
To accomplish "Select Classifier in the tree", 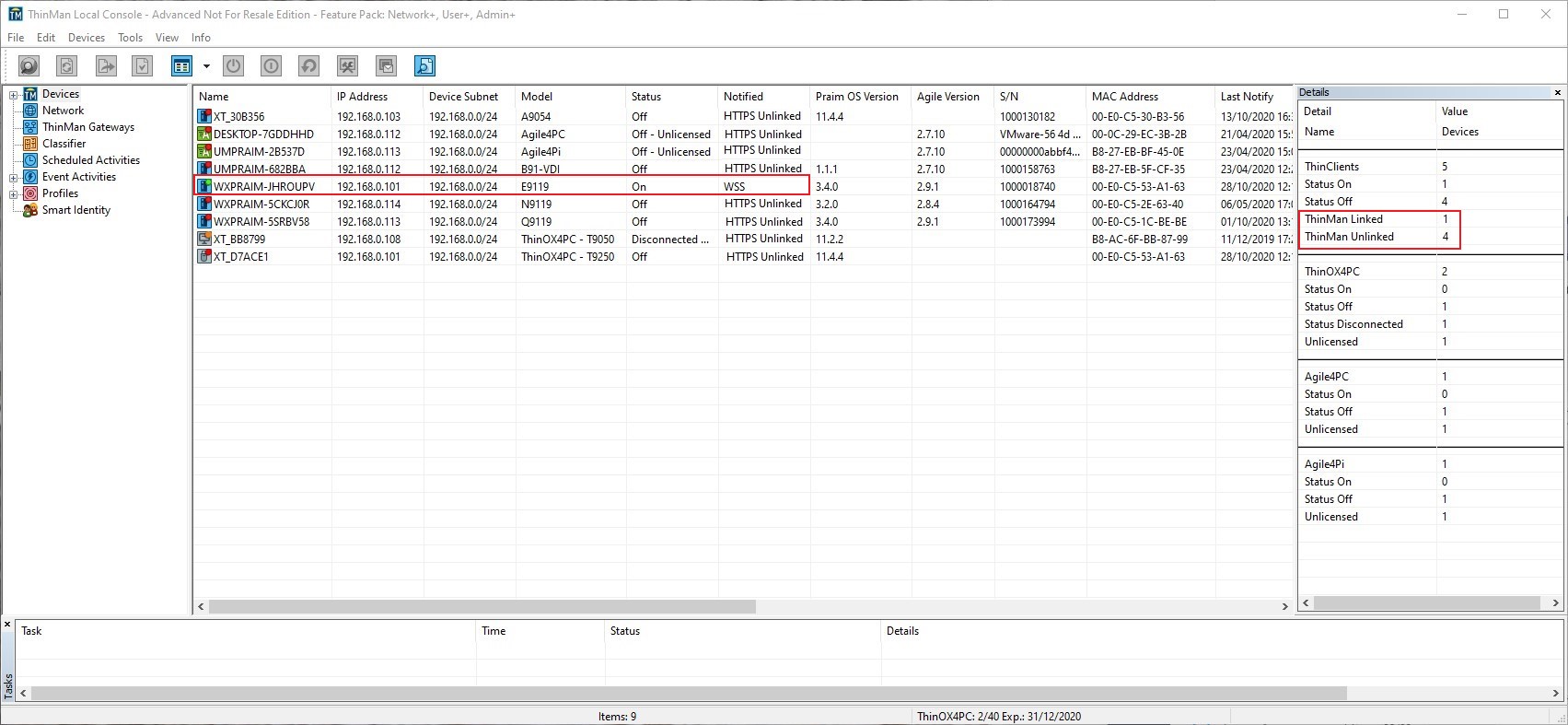I will [64, 144].
